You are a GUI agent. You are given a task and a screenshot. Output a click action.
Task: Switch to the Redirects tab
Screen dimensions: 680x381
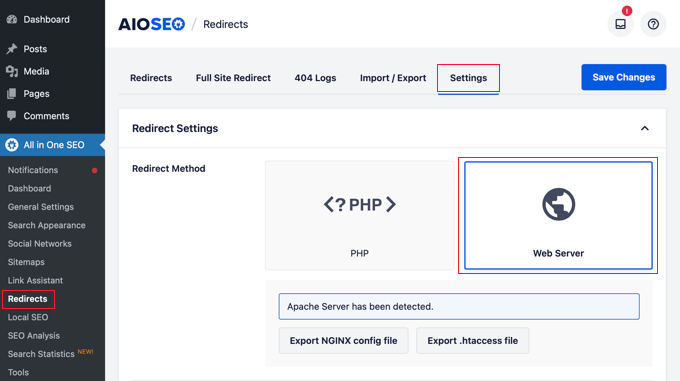tap(151, 78)
